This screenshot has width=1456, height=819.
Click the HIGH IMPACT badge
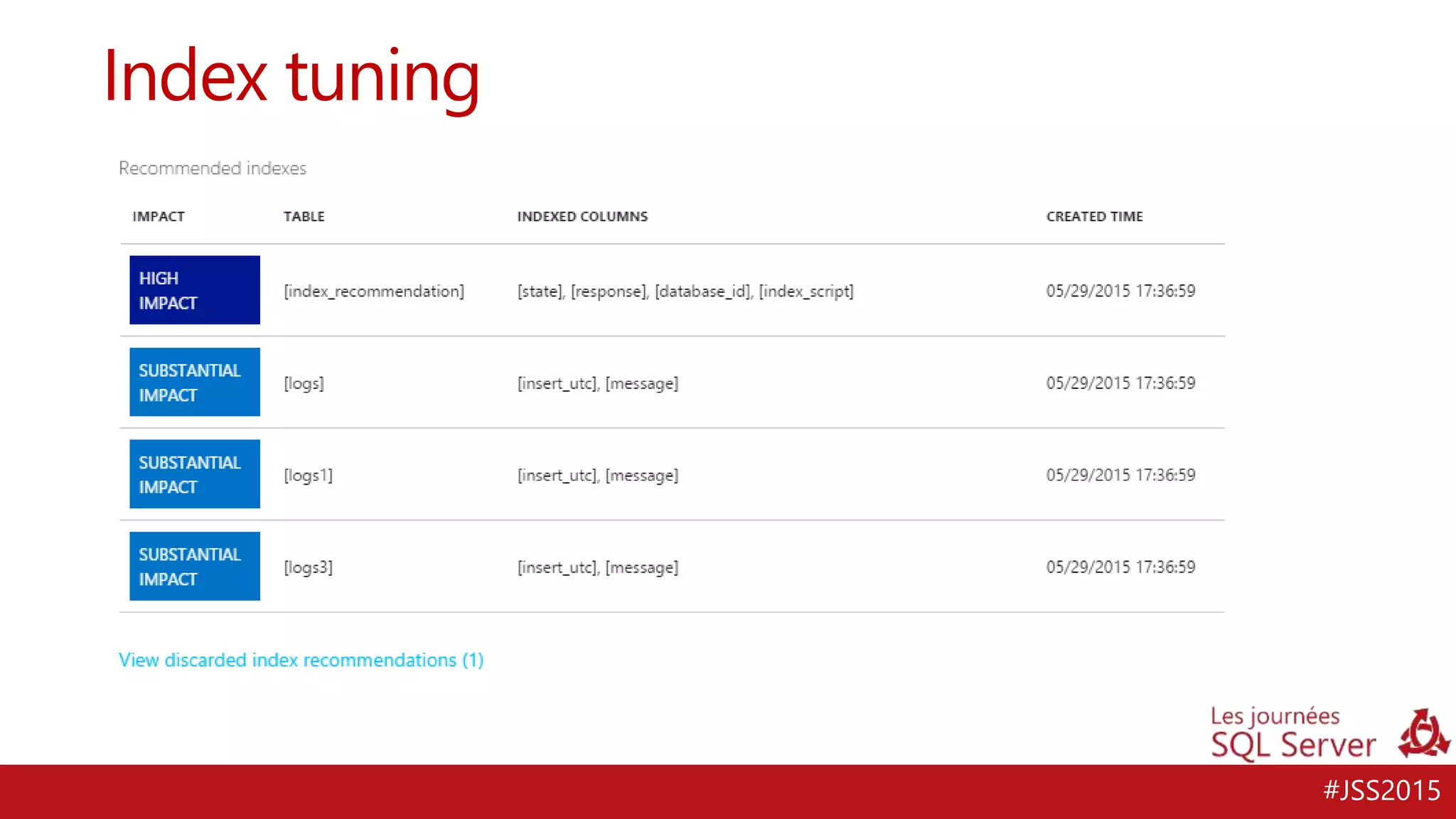point(195,290)
